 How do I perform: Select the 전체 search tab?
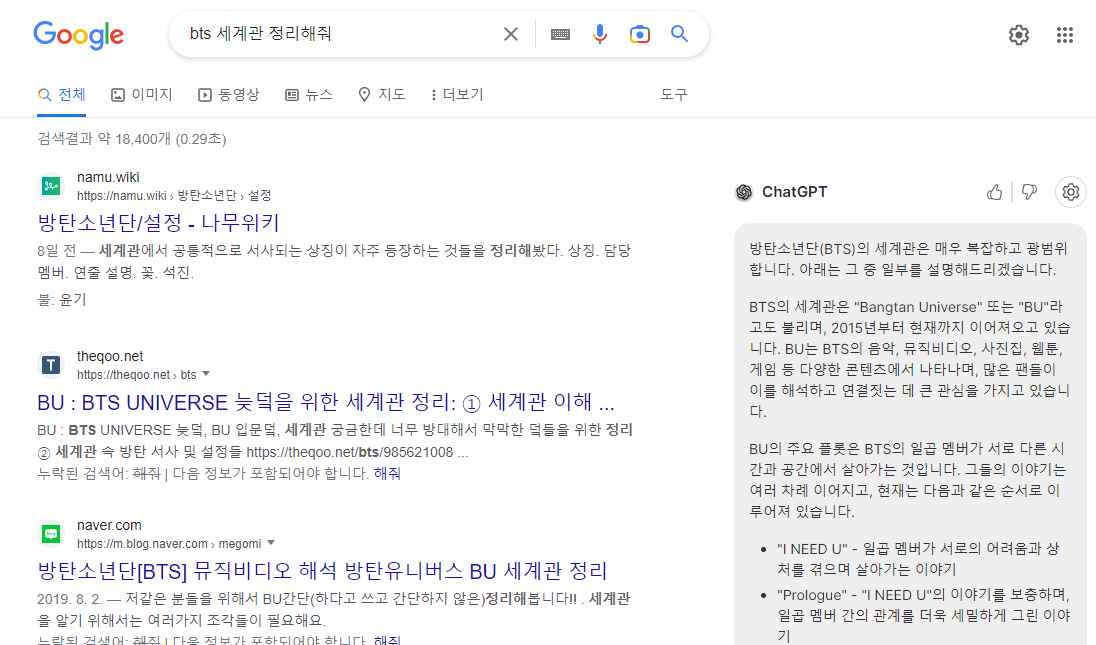click(62, 94)
